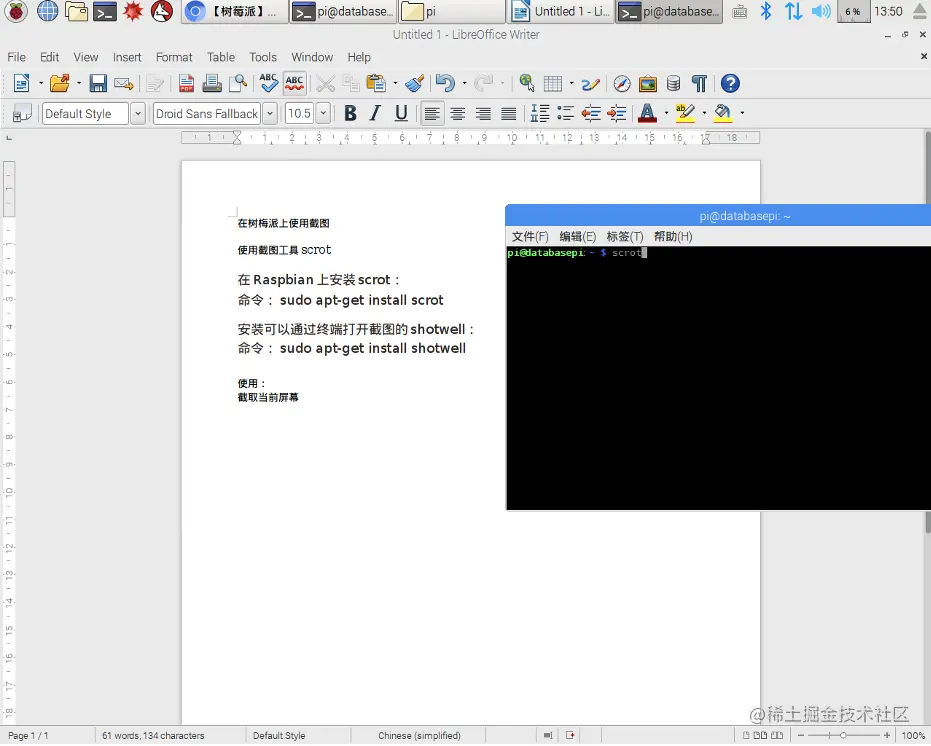This screenshot has height=746, width=931.
Task: Open the Format menu
Action: 174,57
